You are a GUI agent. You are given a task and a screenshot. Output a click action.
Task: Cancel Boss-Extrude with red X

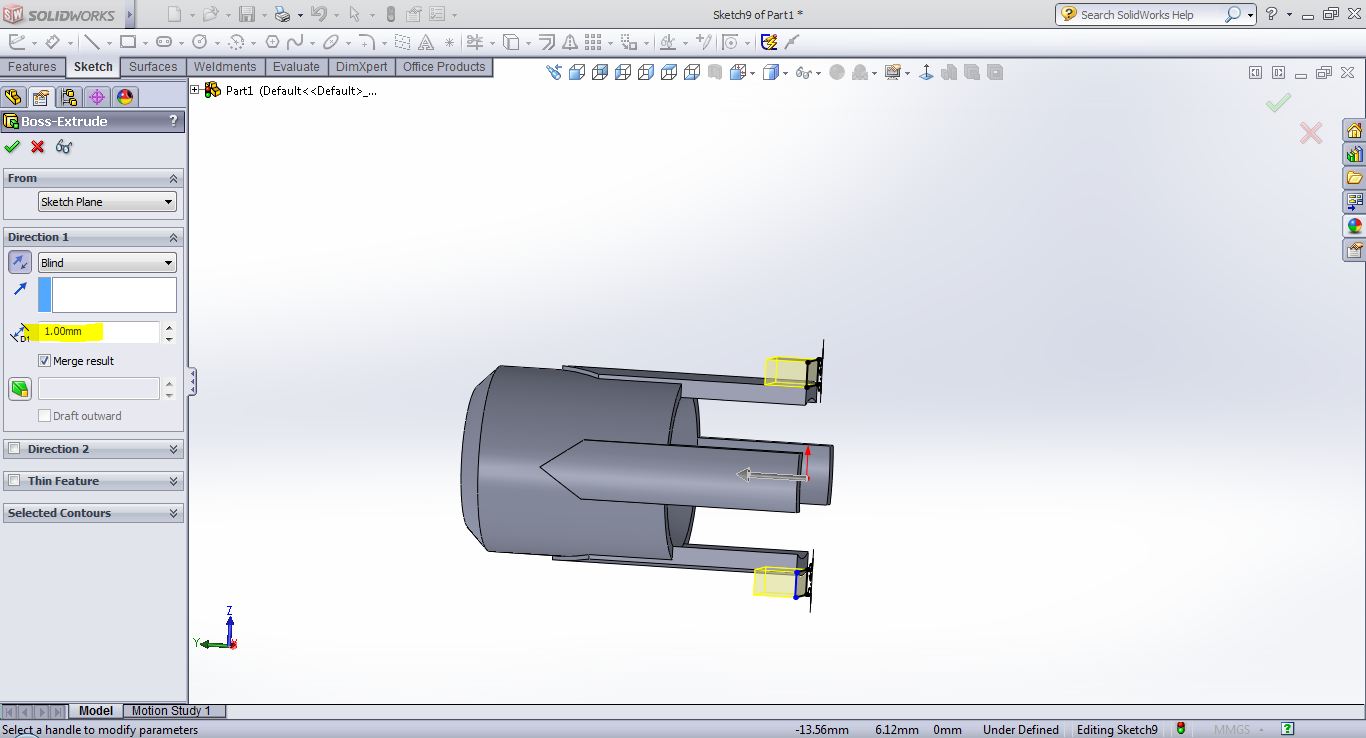click(x=38, y=147)
